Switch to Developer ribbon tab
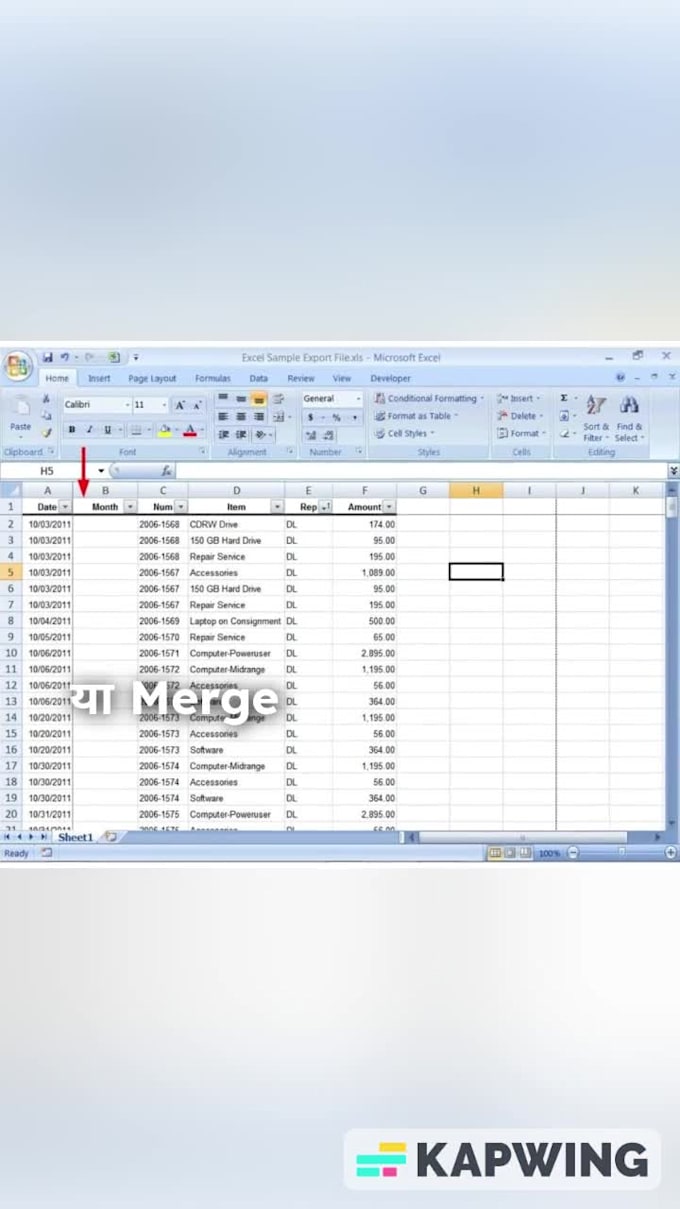Screen dimensions: 680x1209 [x=390, y=378]
